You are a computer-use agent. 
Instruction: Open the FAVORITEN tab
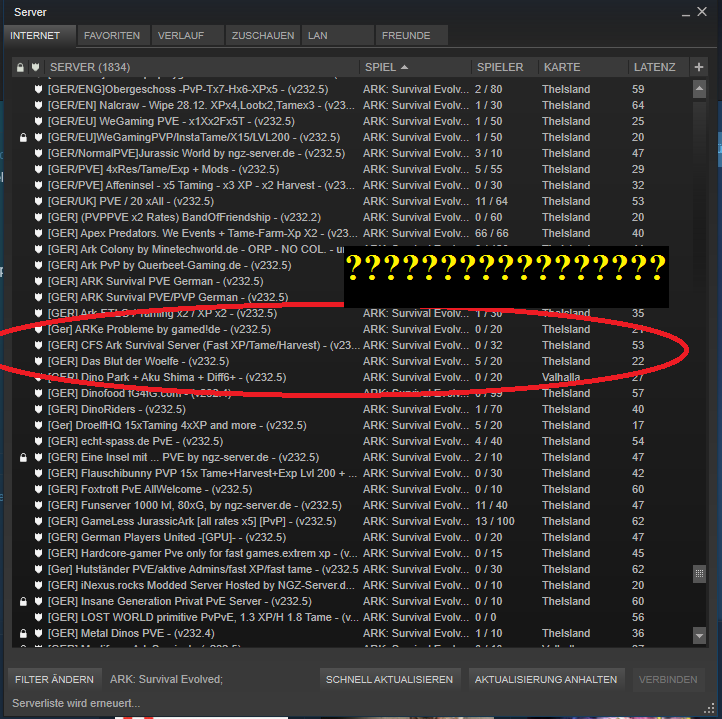[113, 35]
